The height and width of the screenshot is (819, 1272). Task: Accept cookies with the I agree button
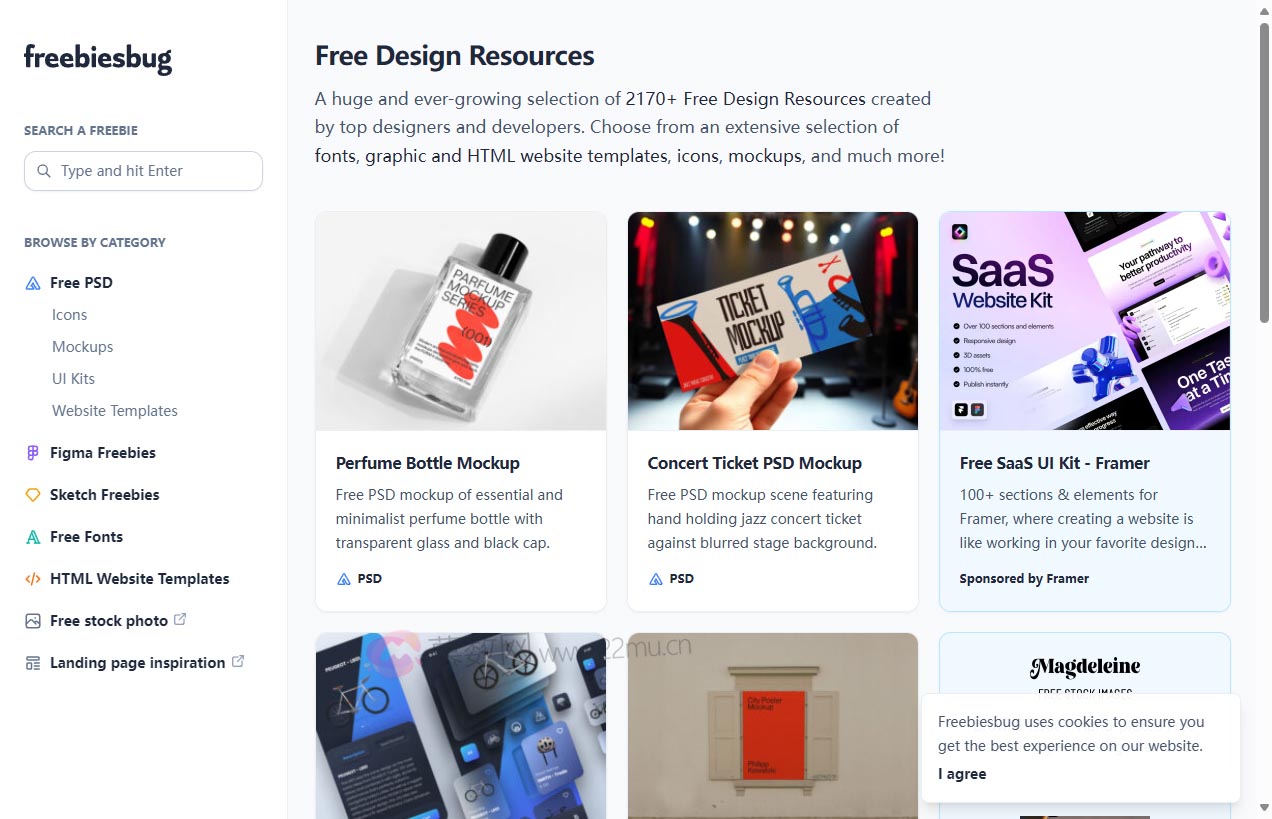962,774
